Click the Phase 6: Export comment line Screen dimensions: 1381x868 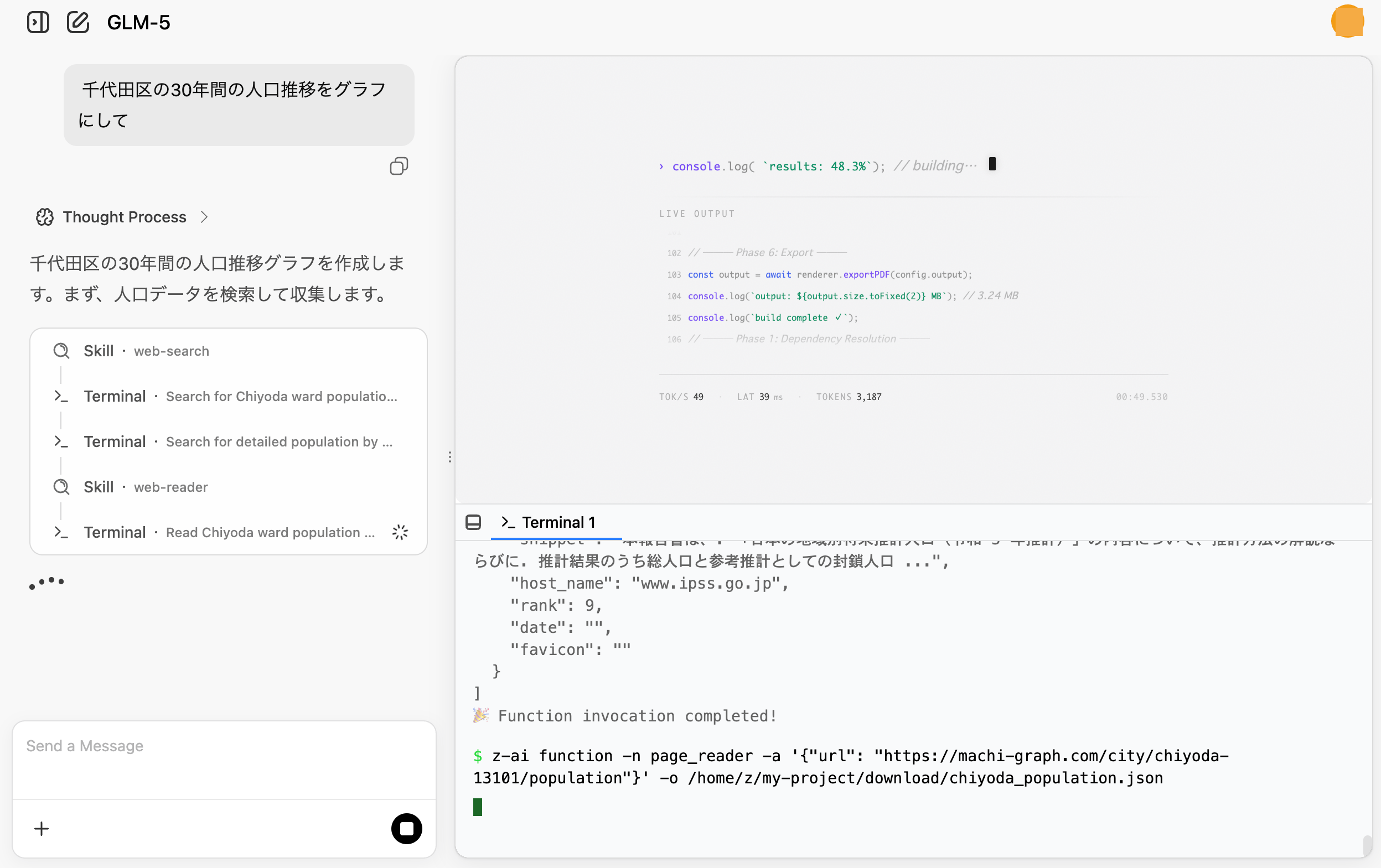[757, 253]
